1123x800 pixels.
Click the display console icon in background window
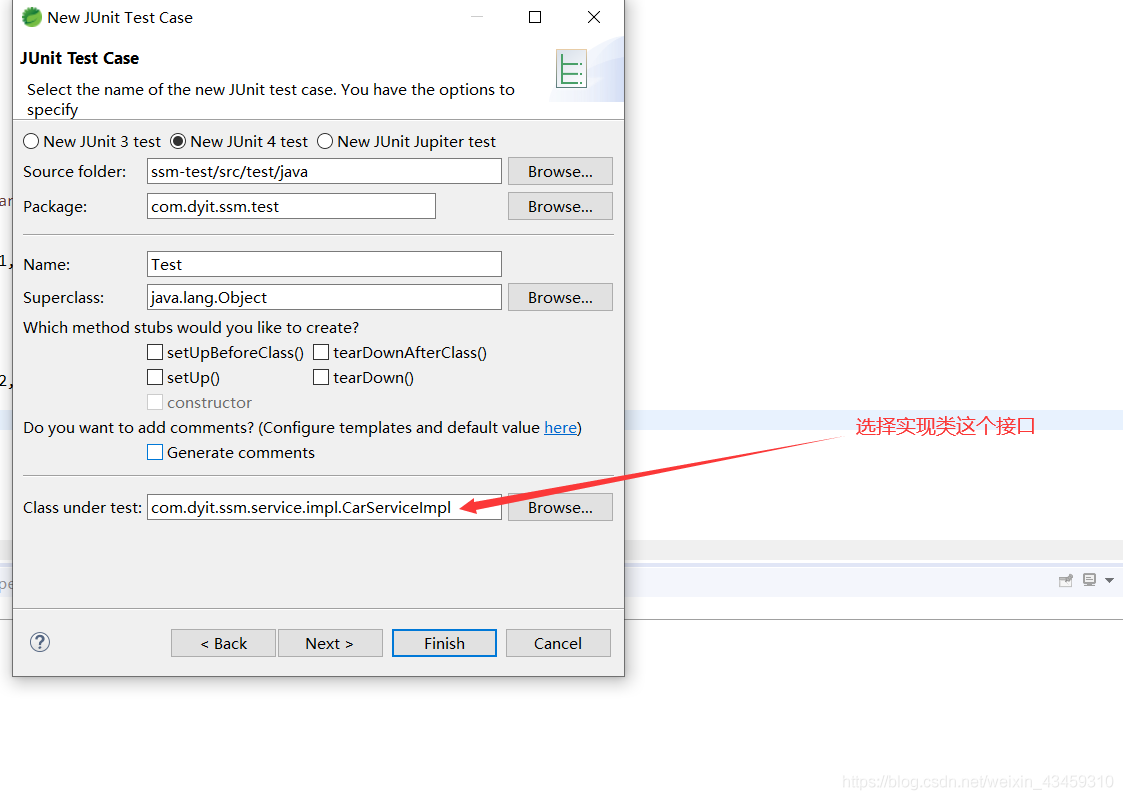pos(1089,580)
